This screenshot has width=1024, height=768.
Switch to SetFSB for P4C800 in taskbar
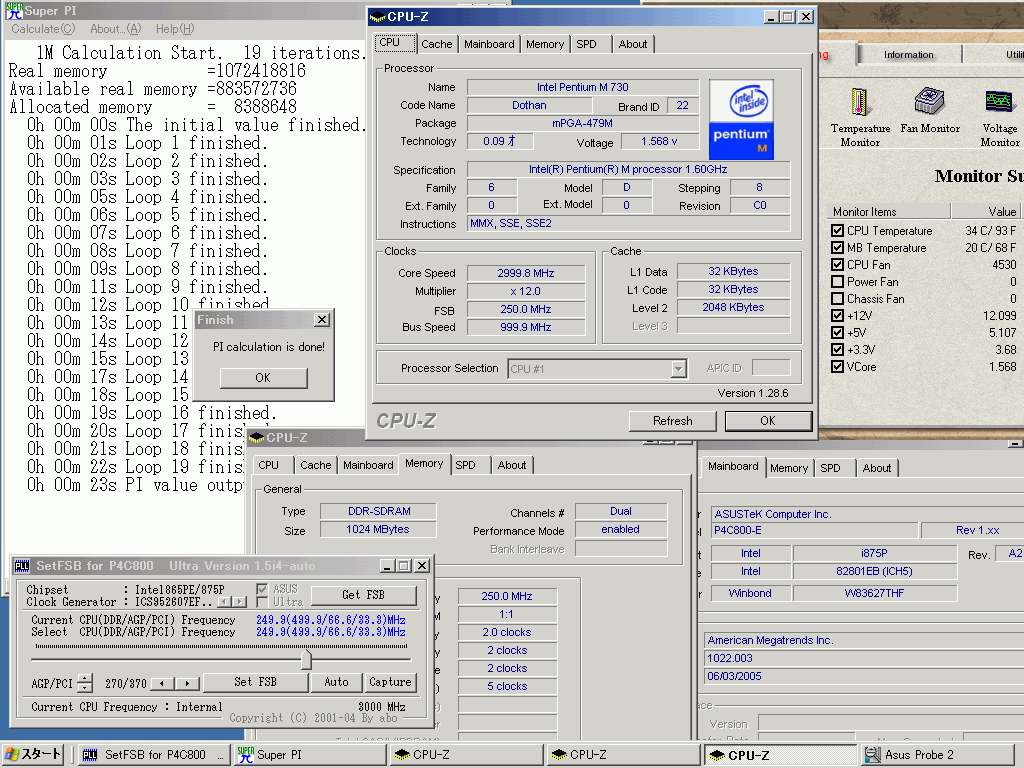(x=154, y=754)
